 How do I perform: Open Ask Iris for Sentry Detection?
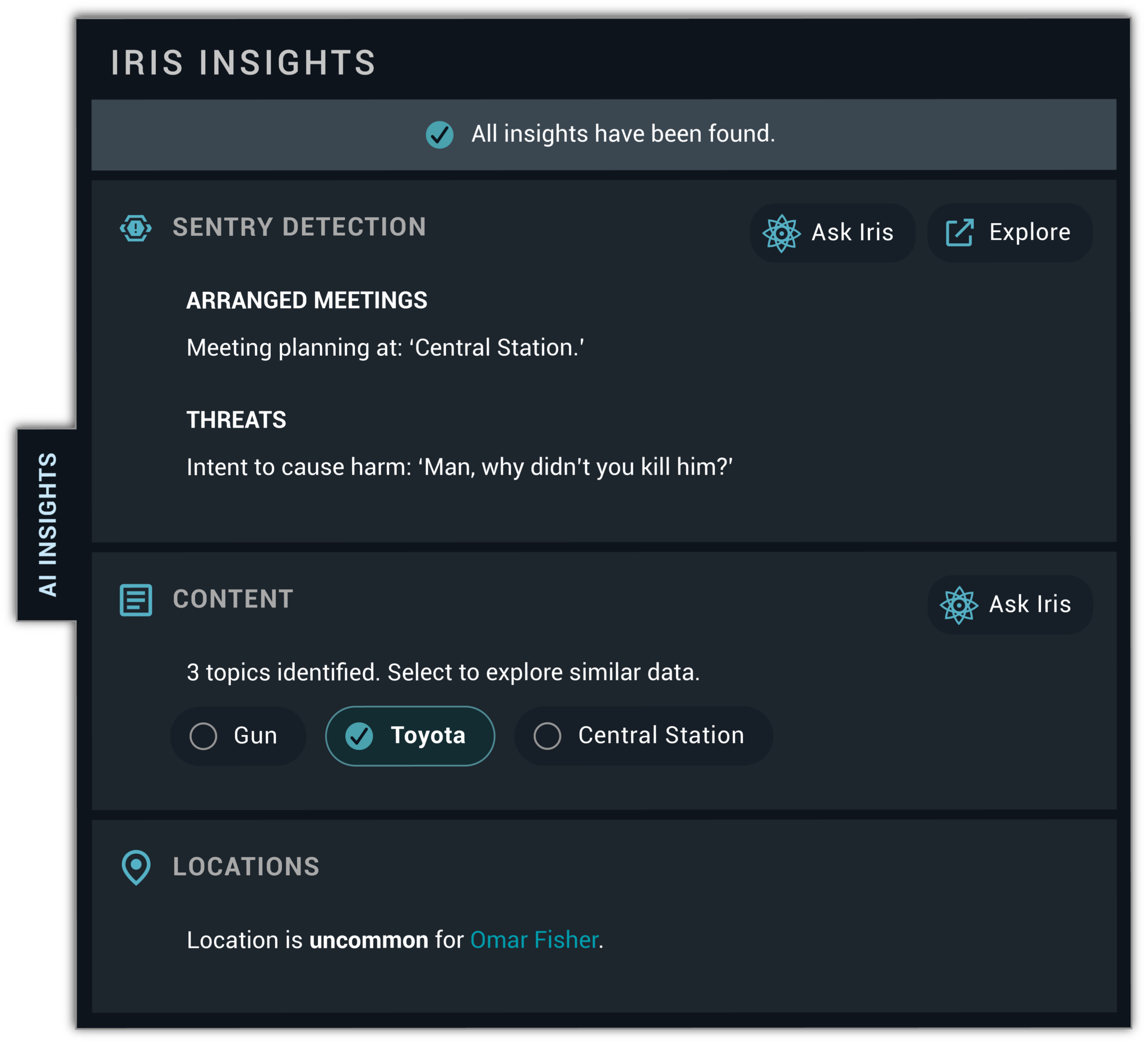[x=832, y=233]
